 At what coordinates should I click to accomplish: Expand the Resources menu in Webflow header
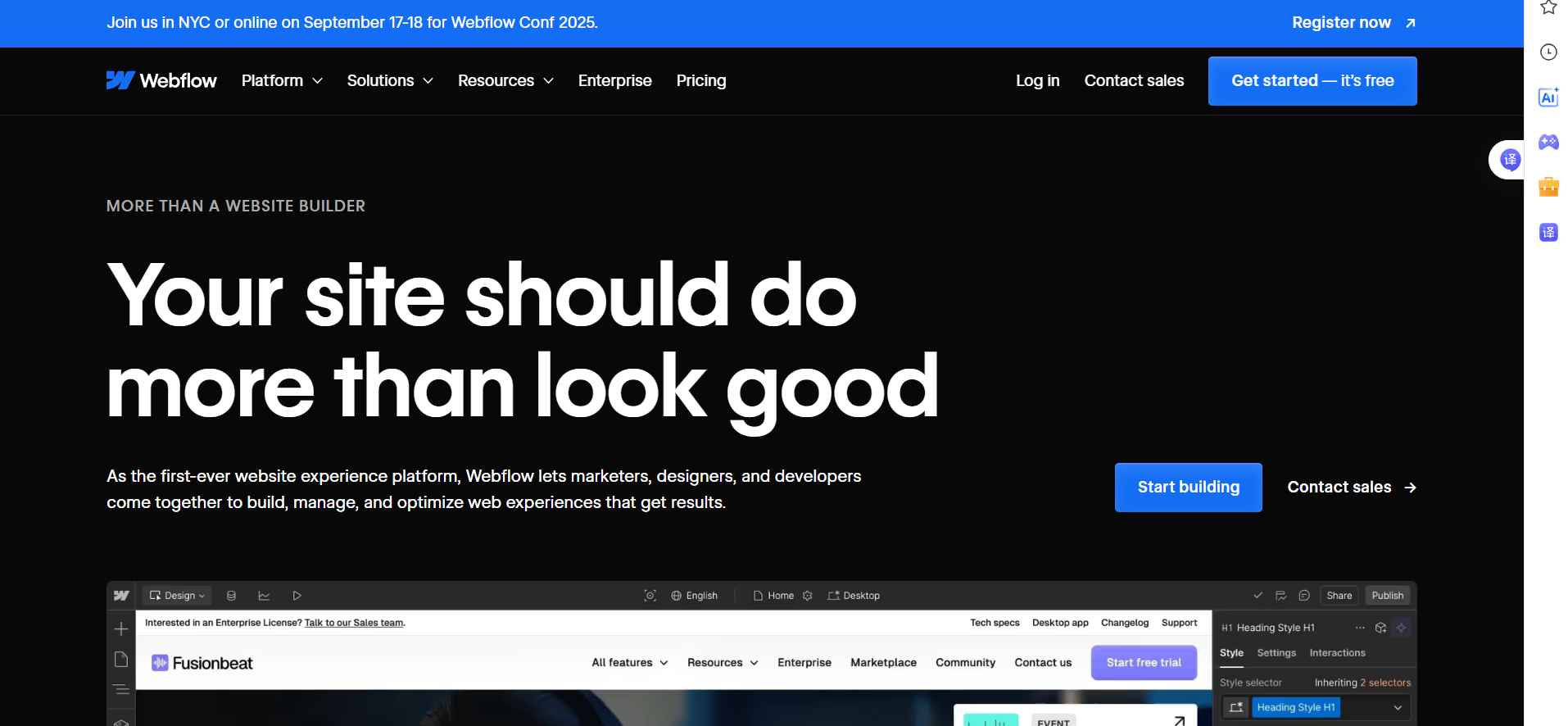click(505, 80)
